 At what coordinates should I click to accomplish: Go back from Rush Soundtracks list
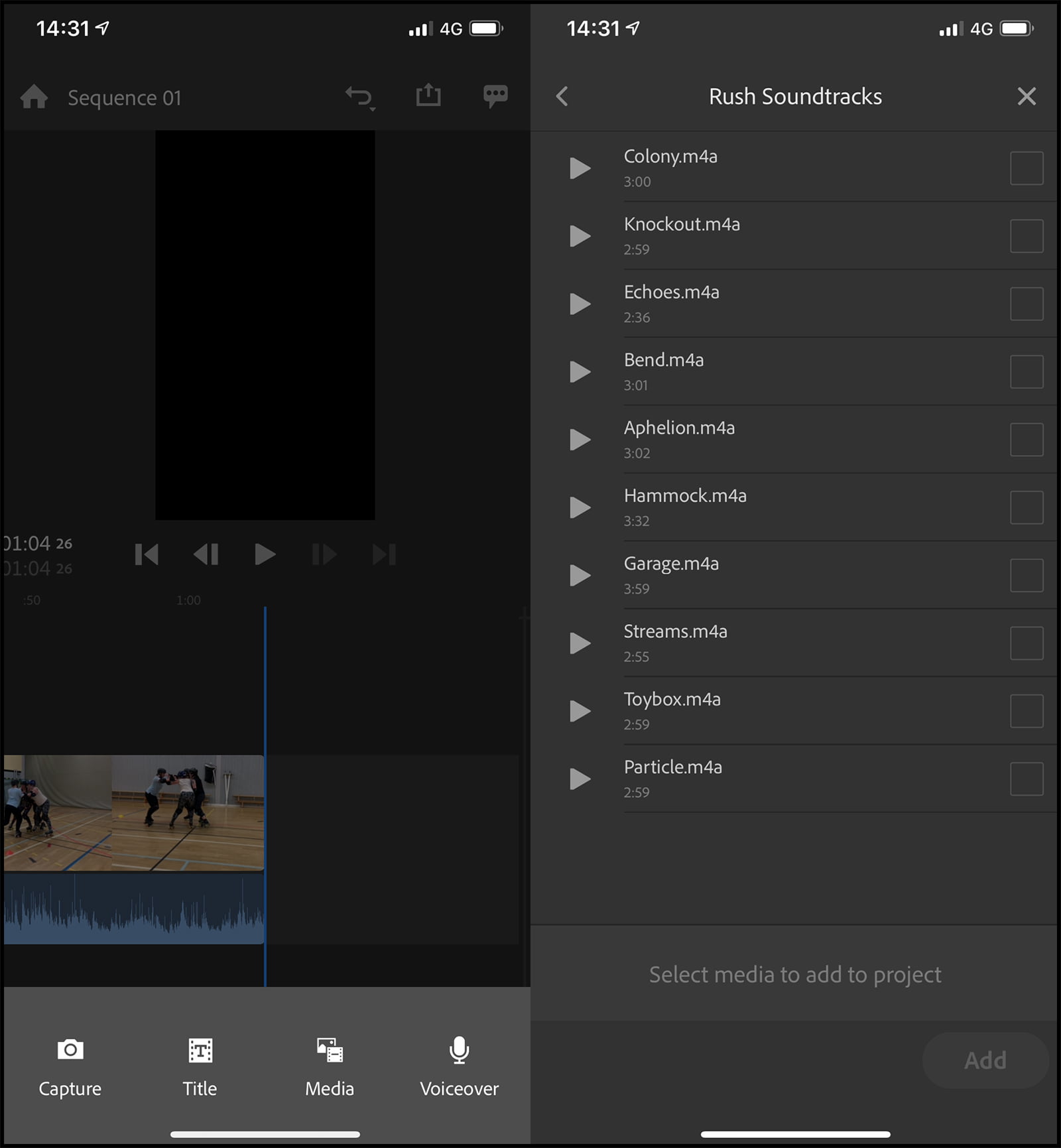(x=562, y=96)
